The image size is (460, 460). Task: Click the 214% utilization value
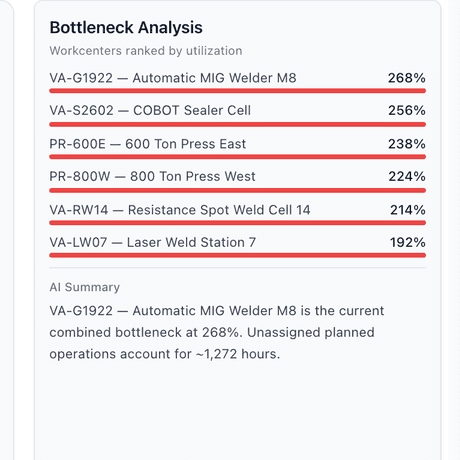tap(408, 210)
